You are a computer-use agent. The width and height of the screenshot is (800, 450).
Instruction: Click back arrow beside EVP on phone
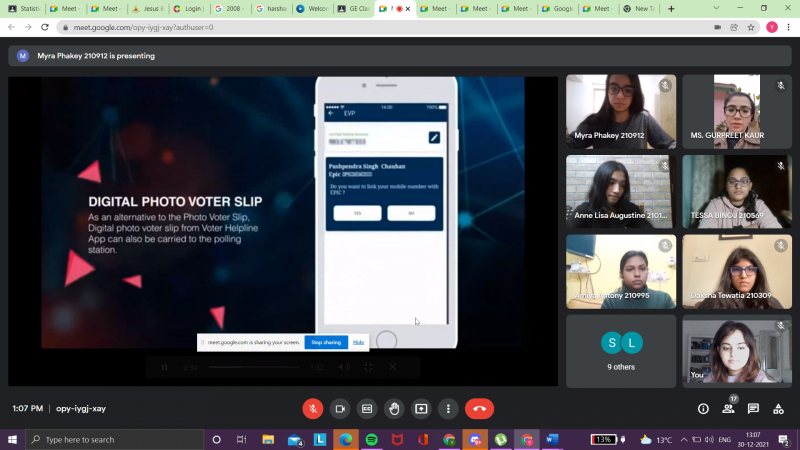[332, 113]
